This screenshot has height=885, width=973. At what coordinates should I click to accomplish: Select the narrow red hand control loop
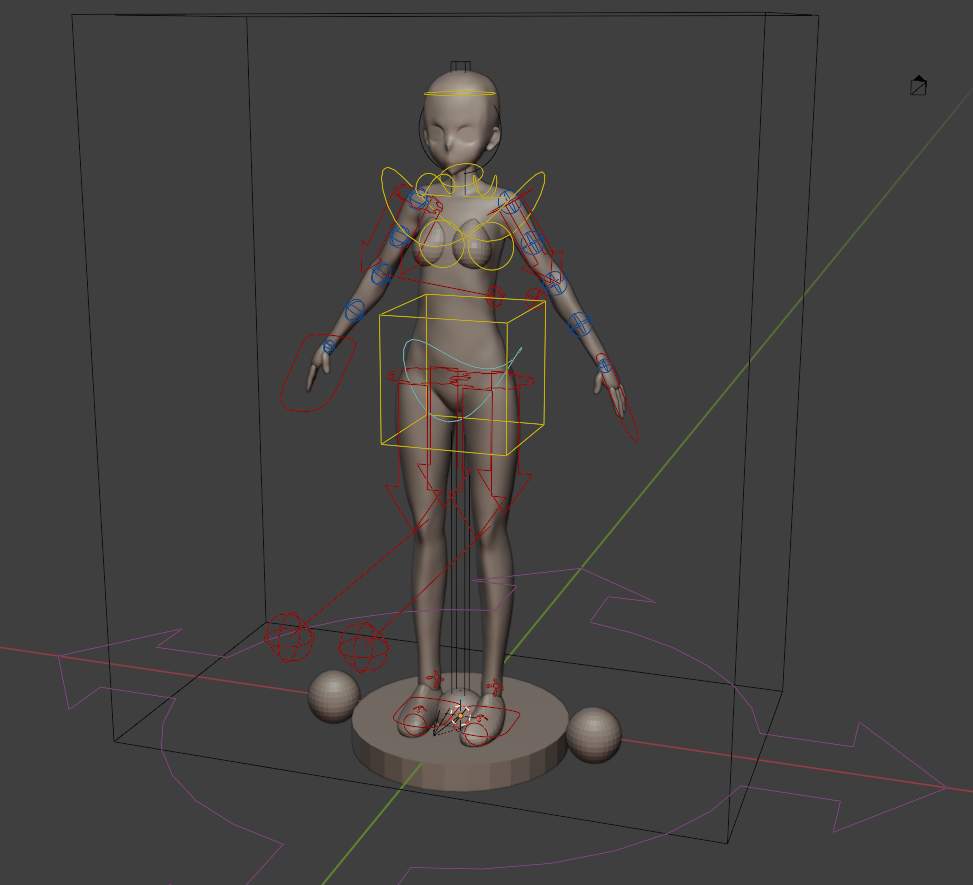point(617,397)
